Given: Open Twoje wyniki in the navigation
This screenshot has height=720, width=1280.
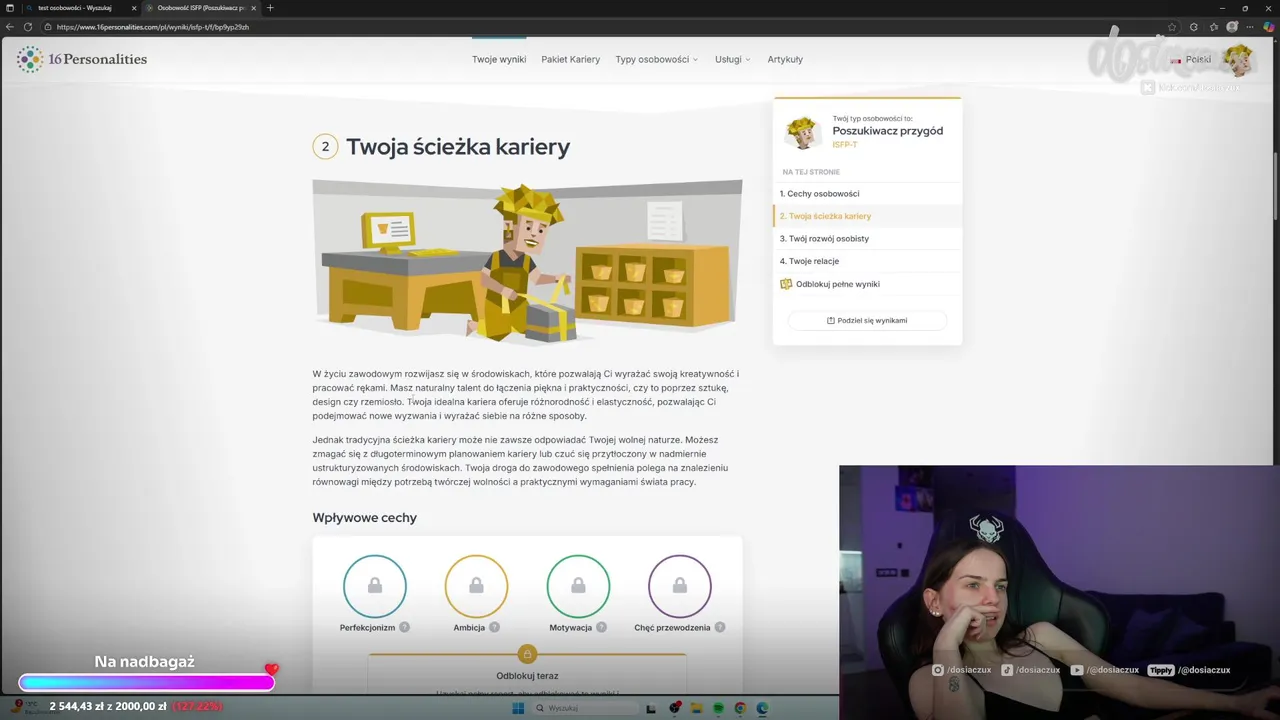Looking at the screenshot, I should pos(499,59).
